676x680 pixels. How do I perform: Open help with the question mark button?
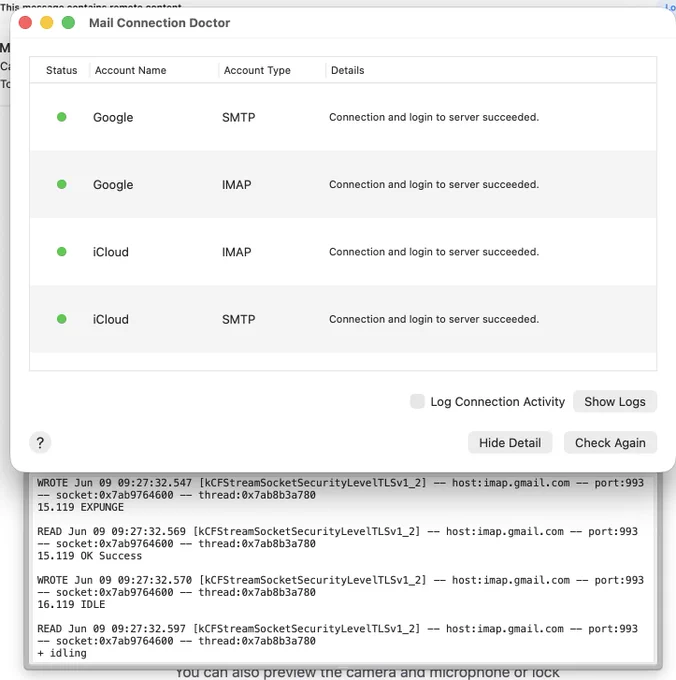(40, 442)
